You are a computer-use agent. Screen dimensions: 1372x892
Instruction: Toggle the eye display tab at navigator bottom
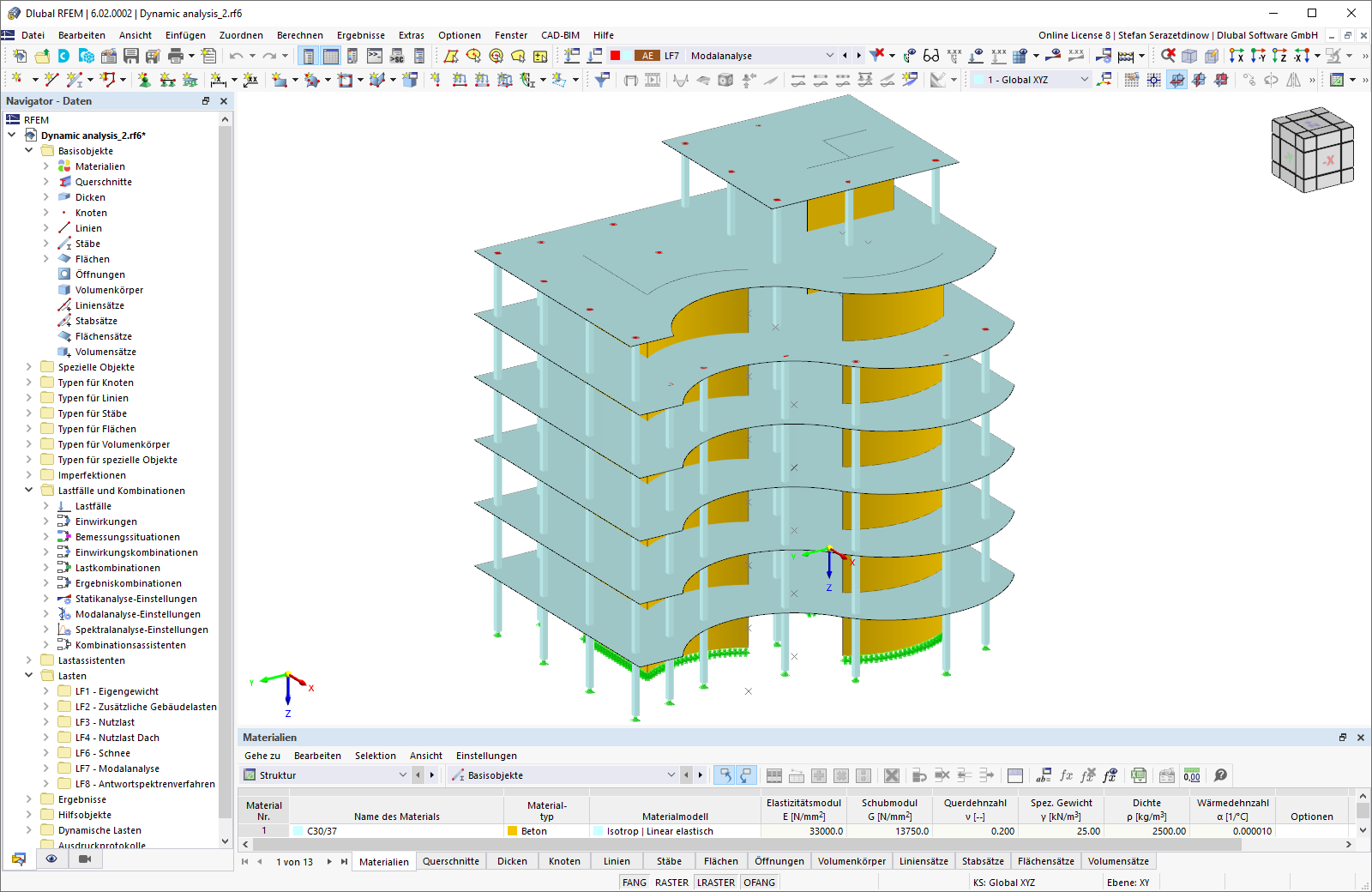pyautogui.click(x=51, y=859)
